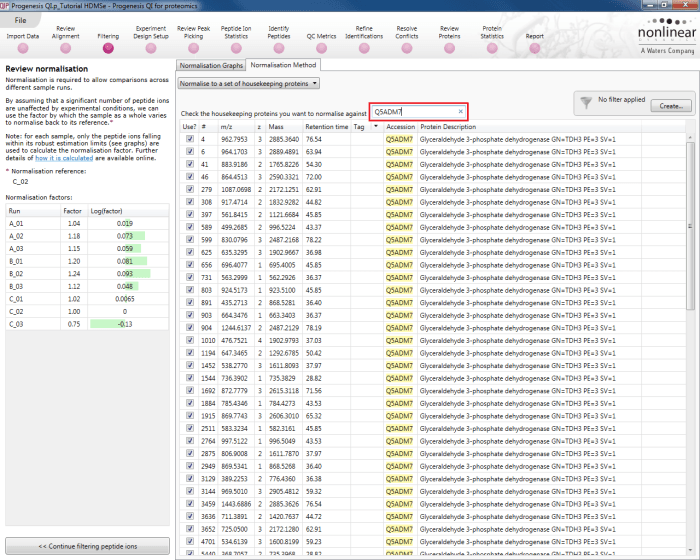Switch to the Normalisation Graphs tab
Screen dimensions: 700x560
point(211,65)
